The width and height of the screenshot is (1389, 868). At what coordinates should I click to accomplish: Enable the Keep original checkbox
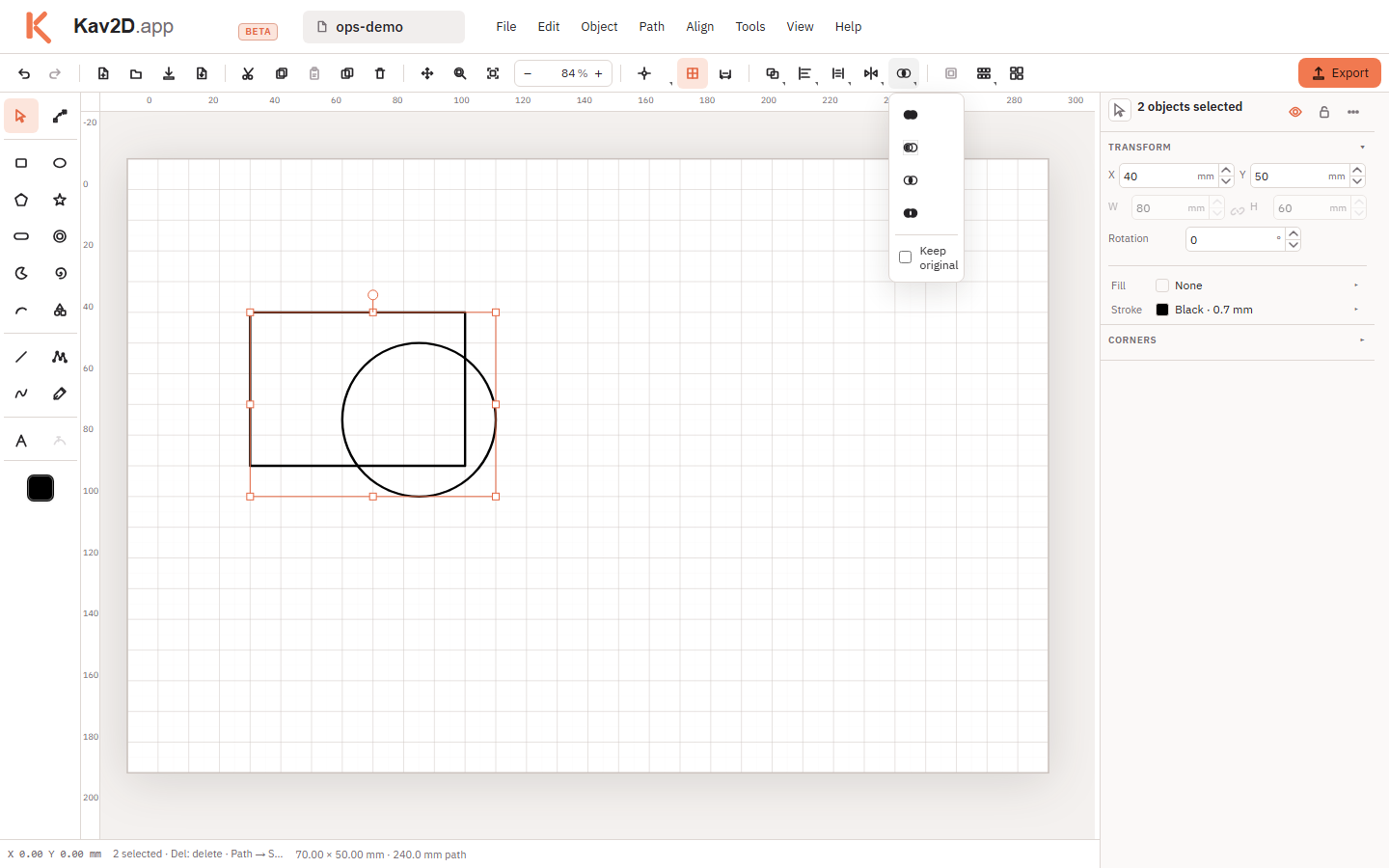coord(905,258)
